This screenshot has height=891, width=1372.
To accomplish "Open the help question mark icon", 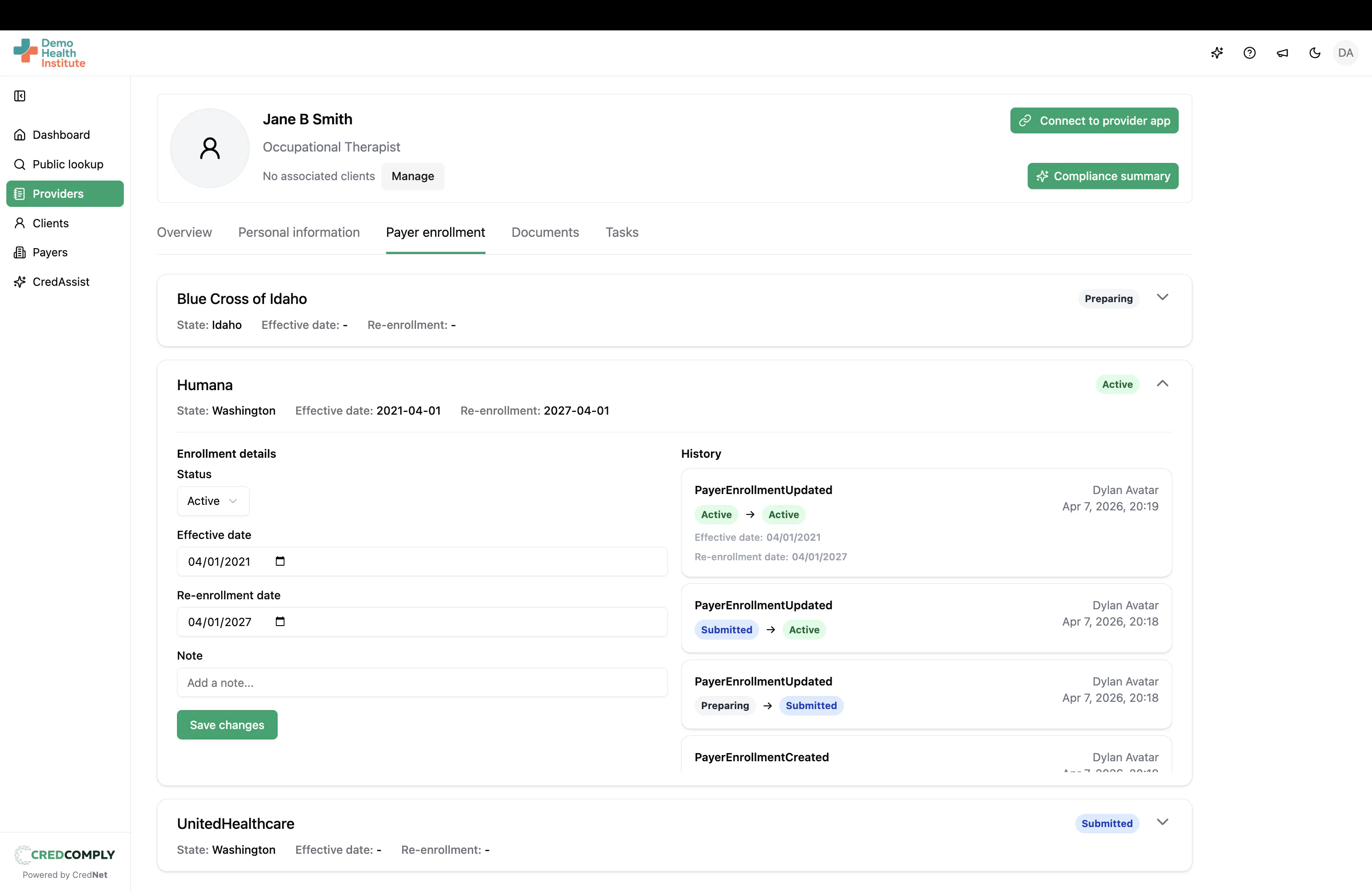I will click(x=1249, y=53).
